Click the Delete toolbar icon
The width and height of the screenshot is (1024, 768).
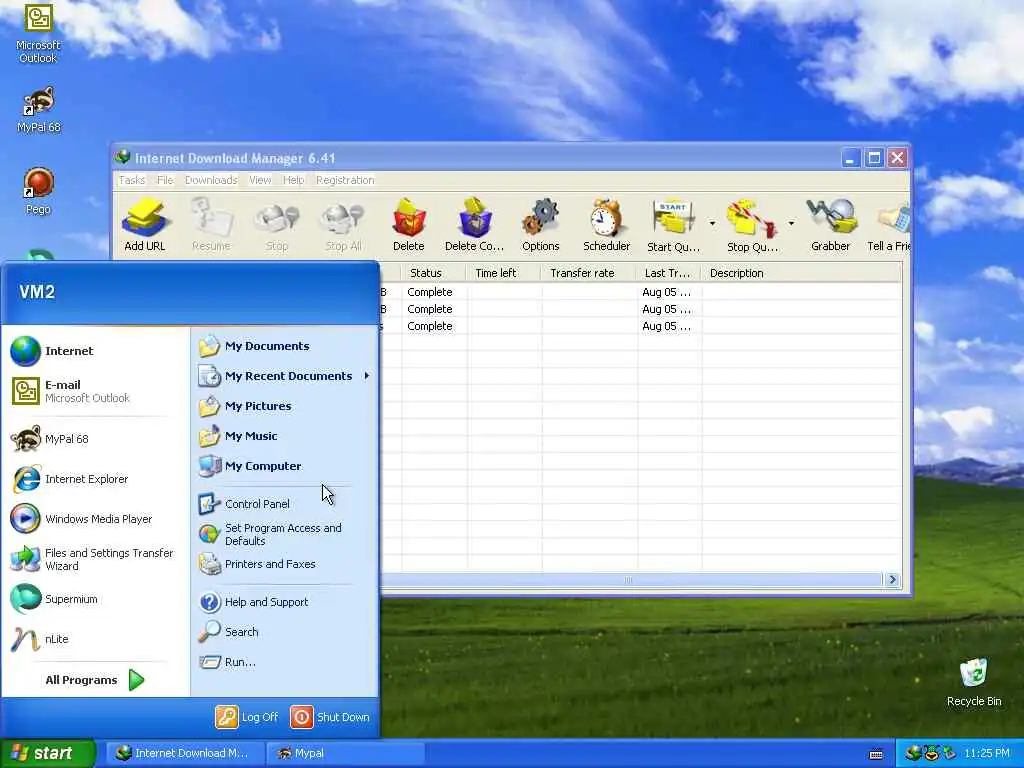pyautogui.click(x=409, y=225)
